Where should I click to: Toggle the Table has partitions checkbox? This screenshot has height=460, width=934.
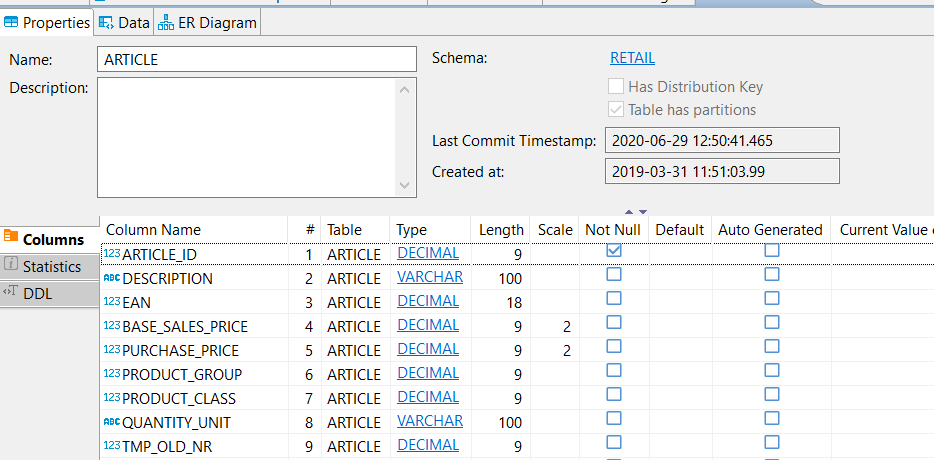(616, 110)
